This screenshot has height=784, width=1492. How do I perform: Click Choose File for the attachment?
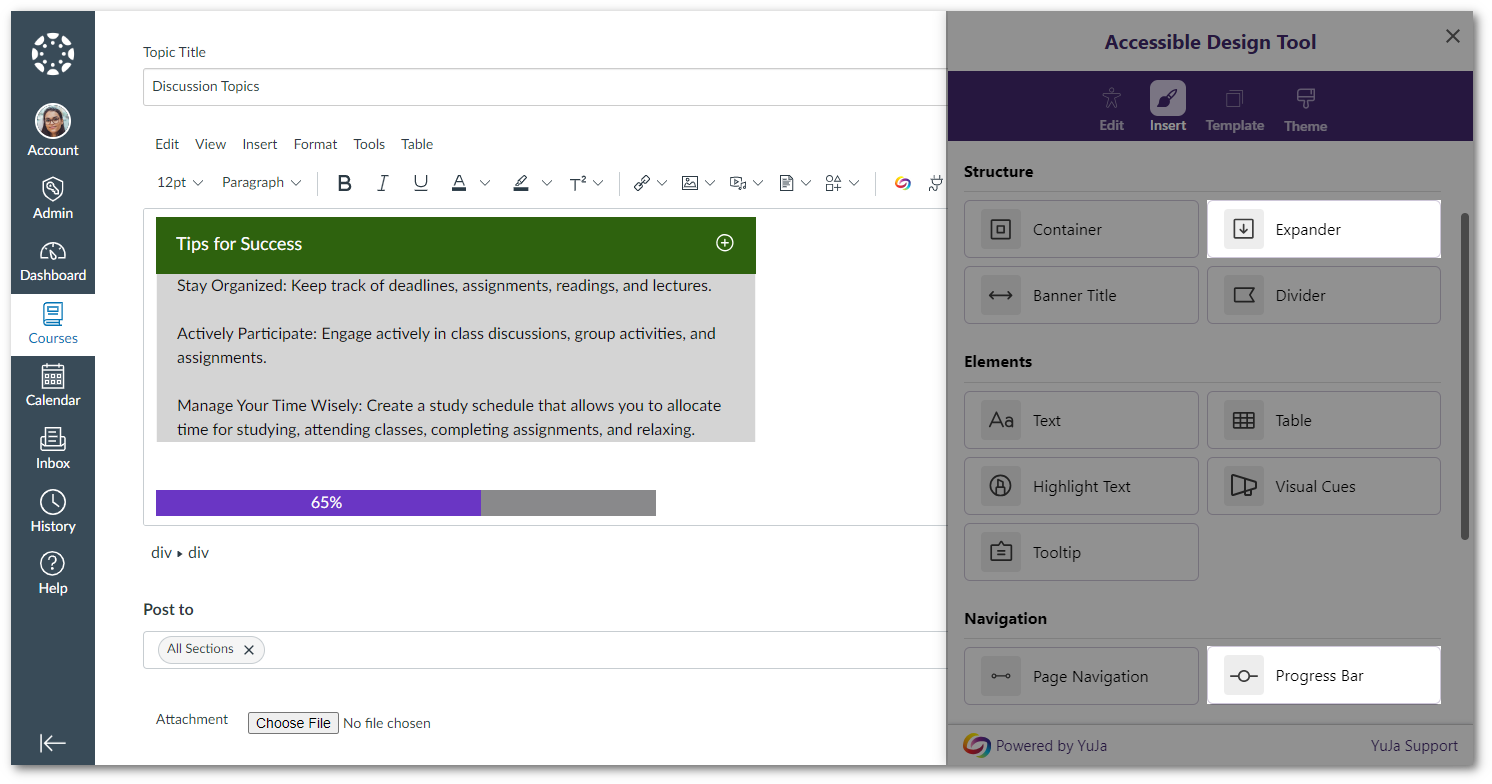[x=293, y=723]
